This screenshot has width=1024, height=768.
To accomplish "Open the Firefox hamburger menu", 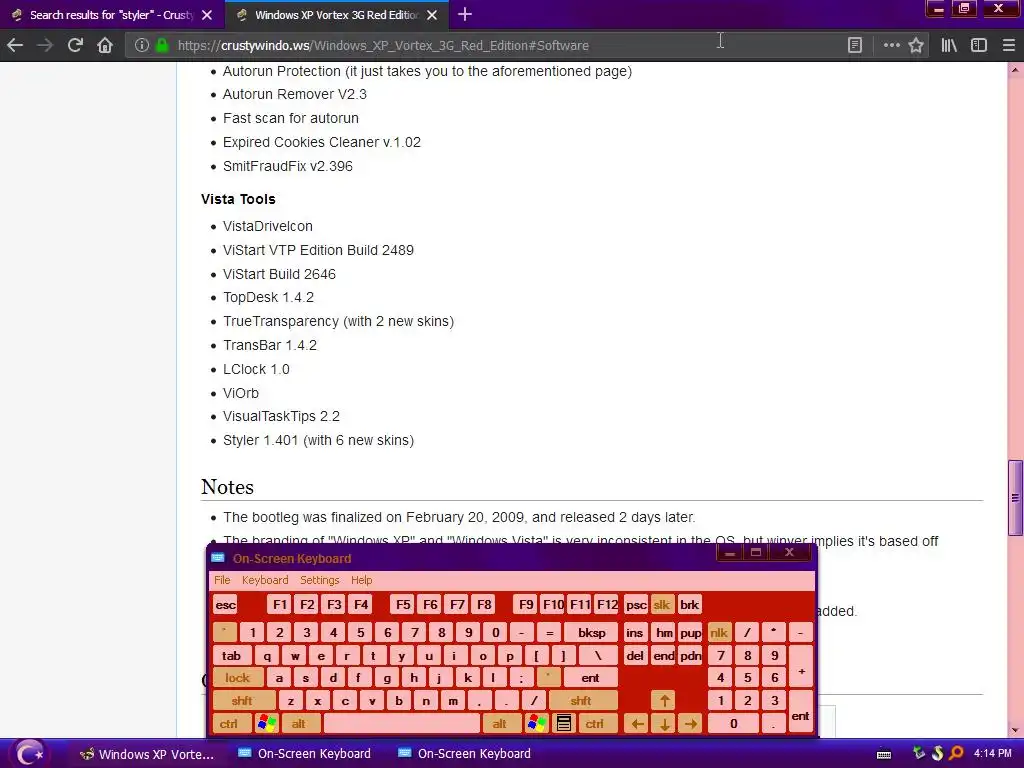I will 1008,45.
